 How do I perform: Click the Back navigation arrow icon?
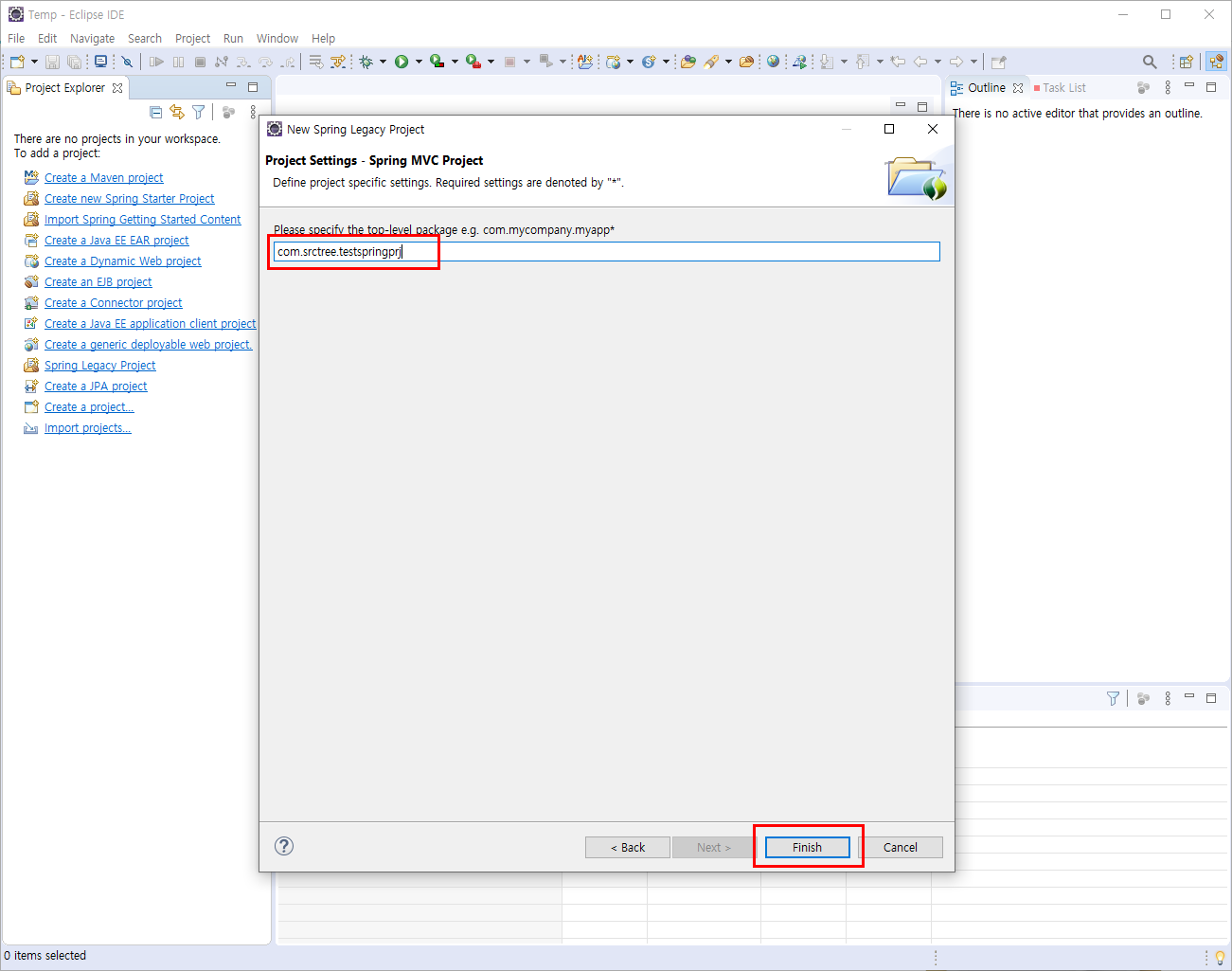920,62
